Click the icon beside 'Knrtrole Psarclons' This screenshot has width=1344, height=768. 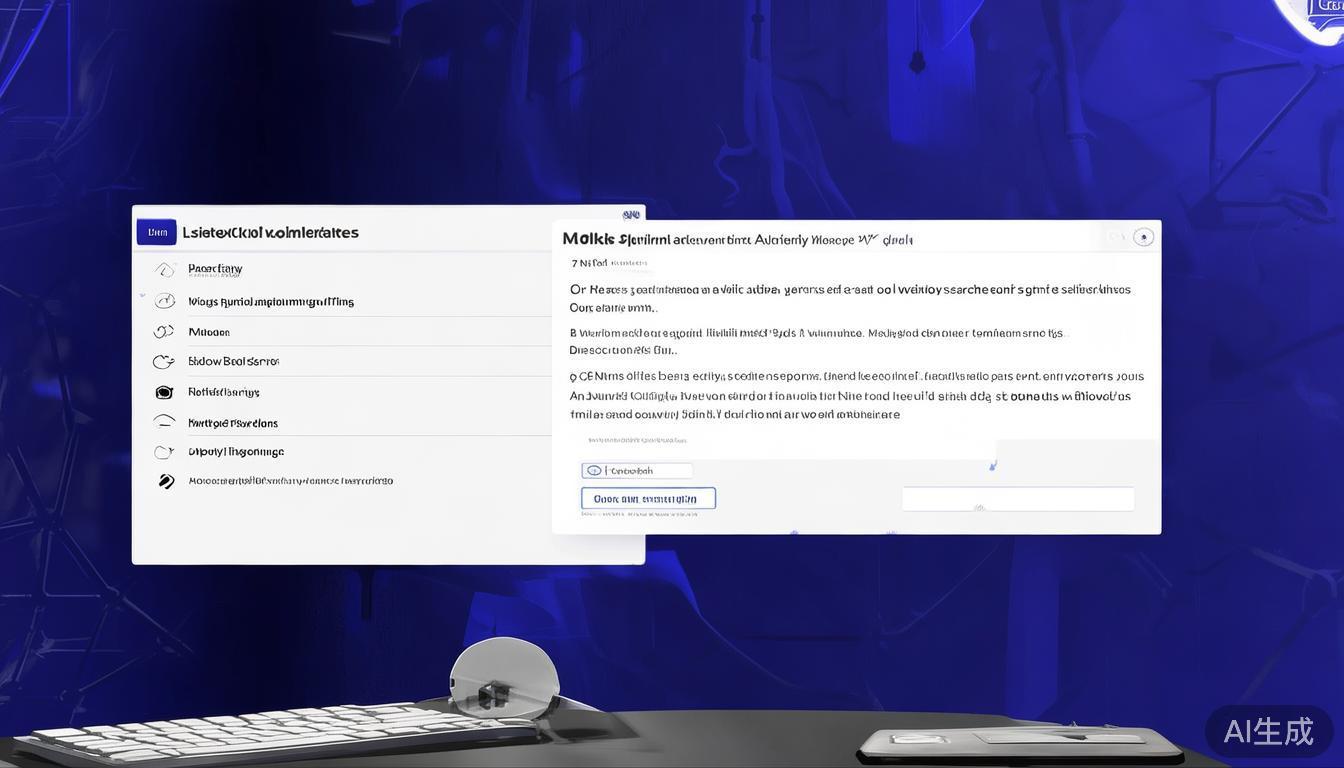click(165, 422)
